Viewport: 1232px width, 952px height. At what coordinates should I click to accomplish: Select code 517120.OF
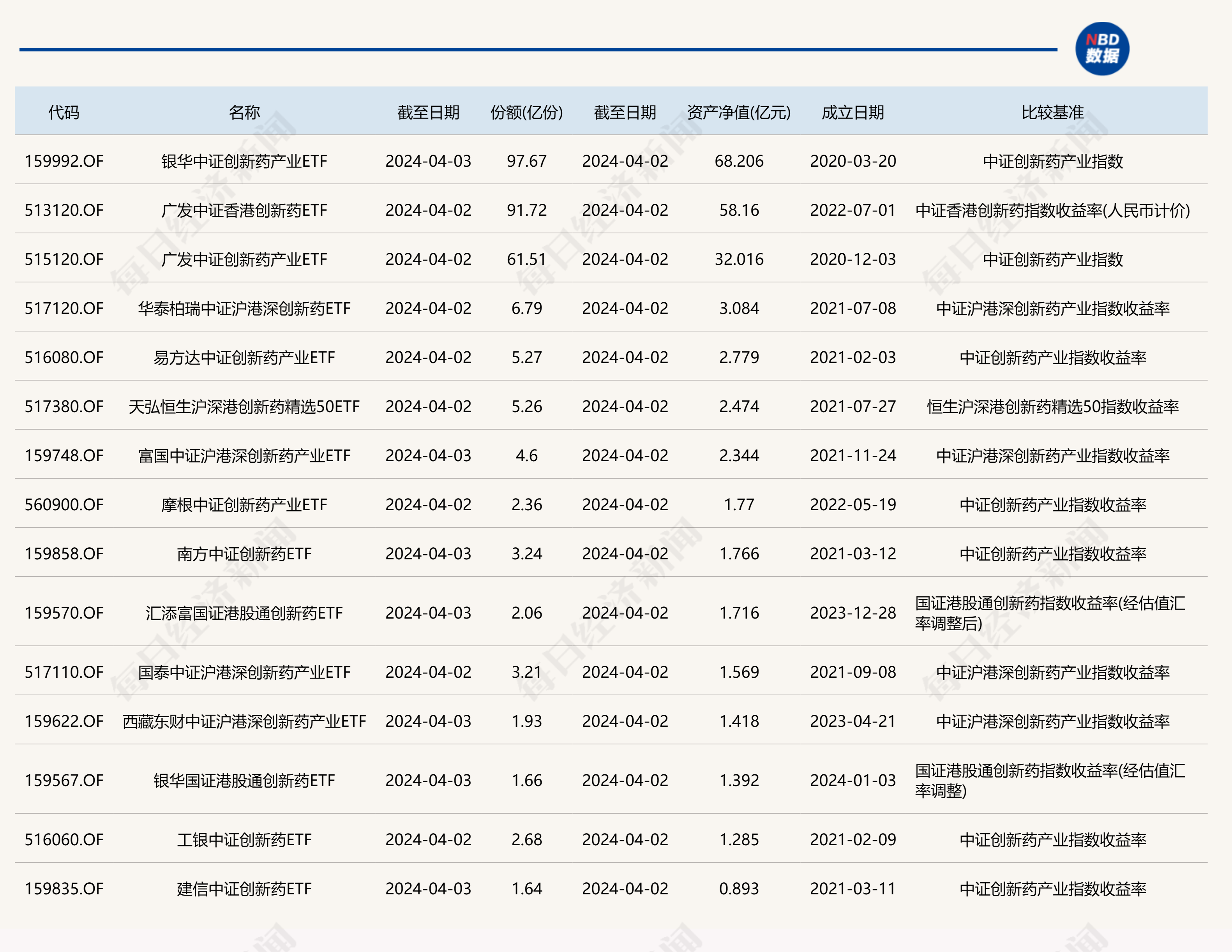64,309
